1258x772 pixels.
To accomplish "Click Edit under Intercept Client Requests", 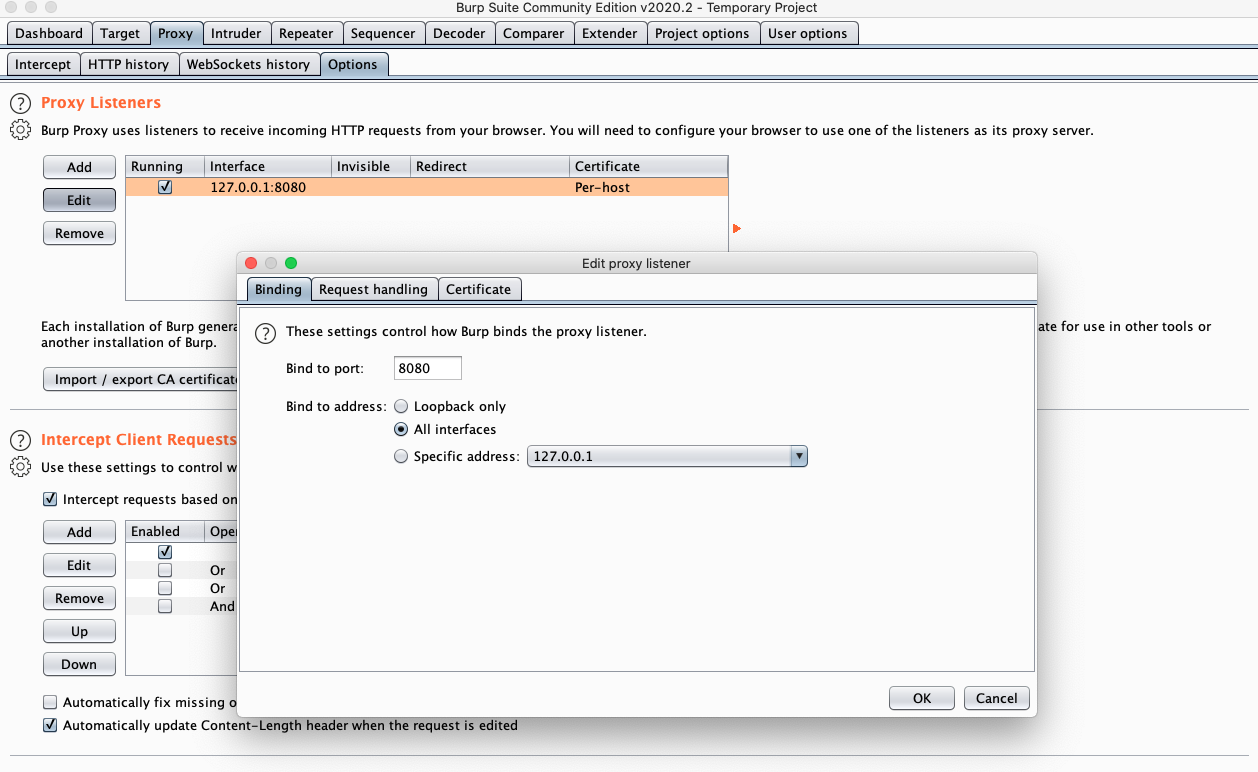I will pyautogui.click(x=79, y=565).
